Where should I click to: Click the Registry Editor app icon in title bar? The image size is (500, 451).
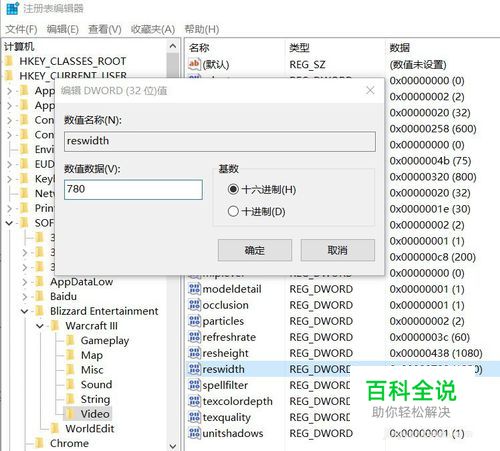point(12,8)
